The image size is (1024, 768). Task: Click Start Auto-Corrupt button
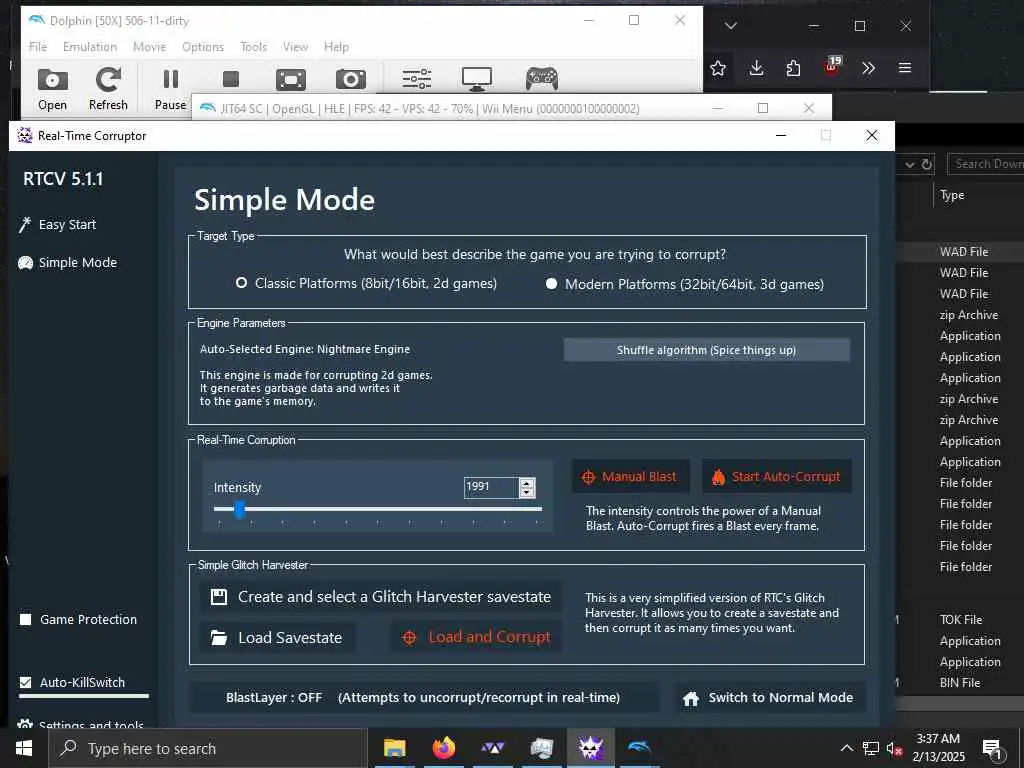(x=776, y=477)
